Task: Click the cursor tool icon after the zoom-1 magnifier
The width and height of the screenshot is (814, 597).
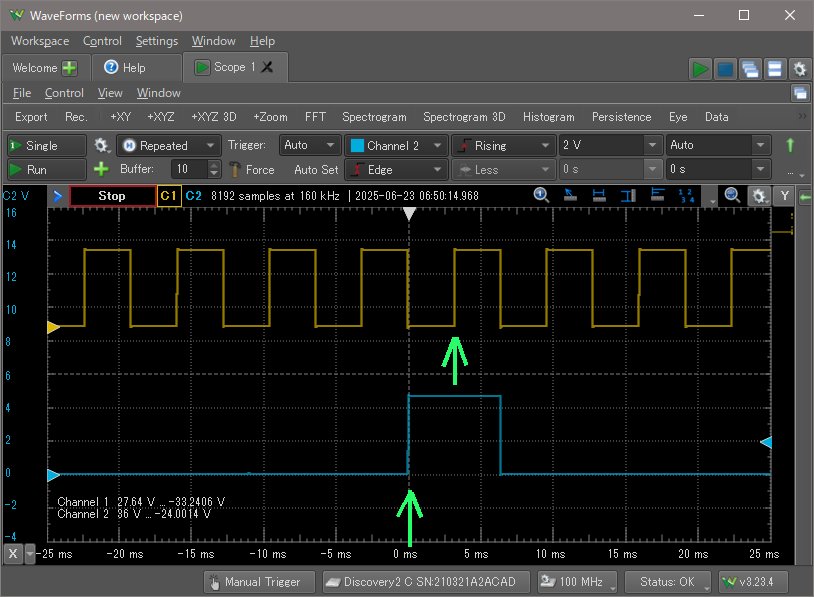Action: [570, 195]
